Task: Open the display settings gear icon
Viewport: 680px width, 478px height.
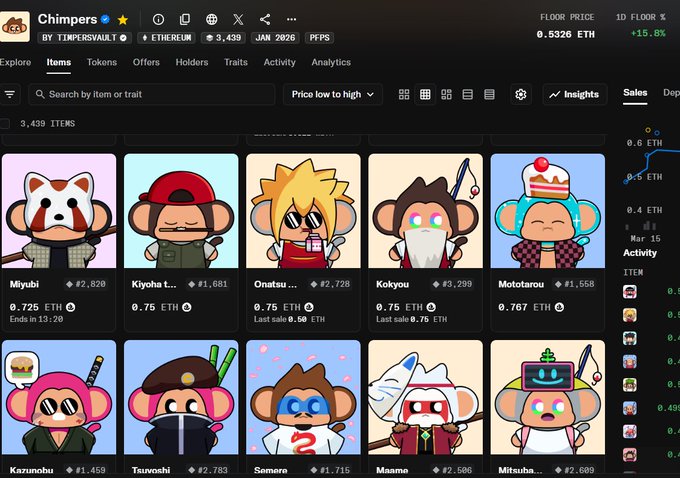Action: [520, 94]
